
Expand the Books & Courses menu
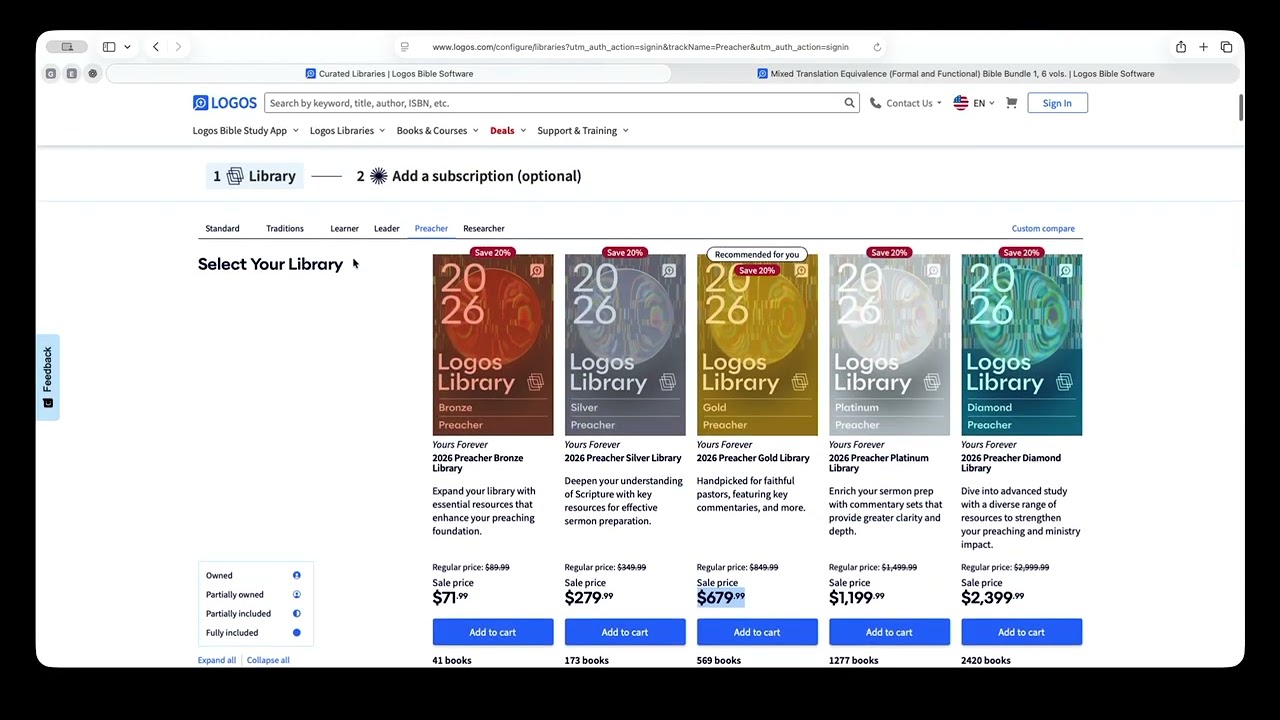437,131
